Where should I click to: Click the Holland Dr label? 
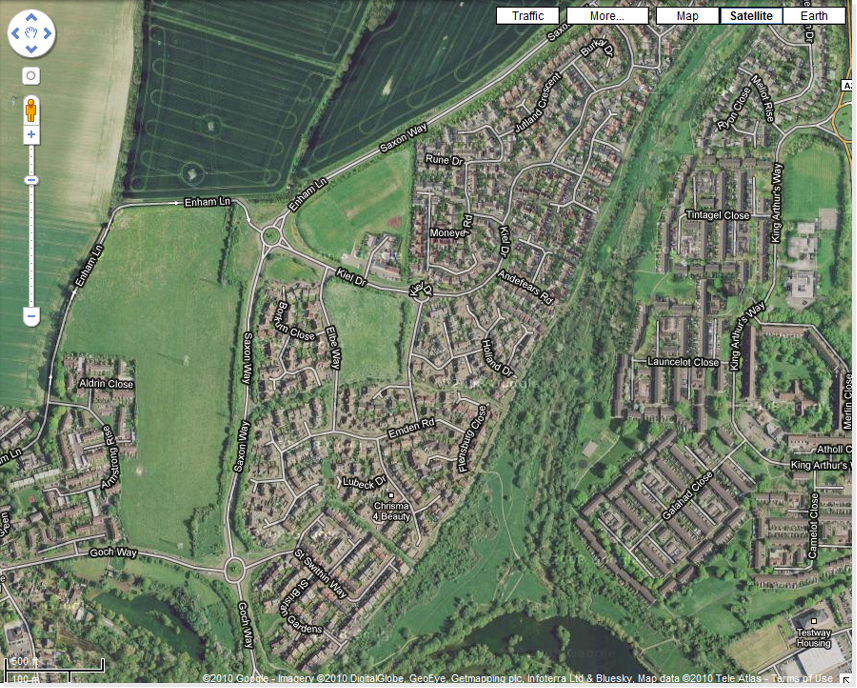(497, 358)
